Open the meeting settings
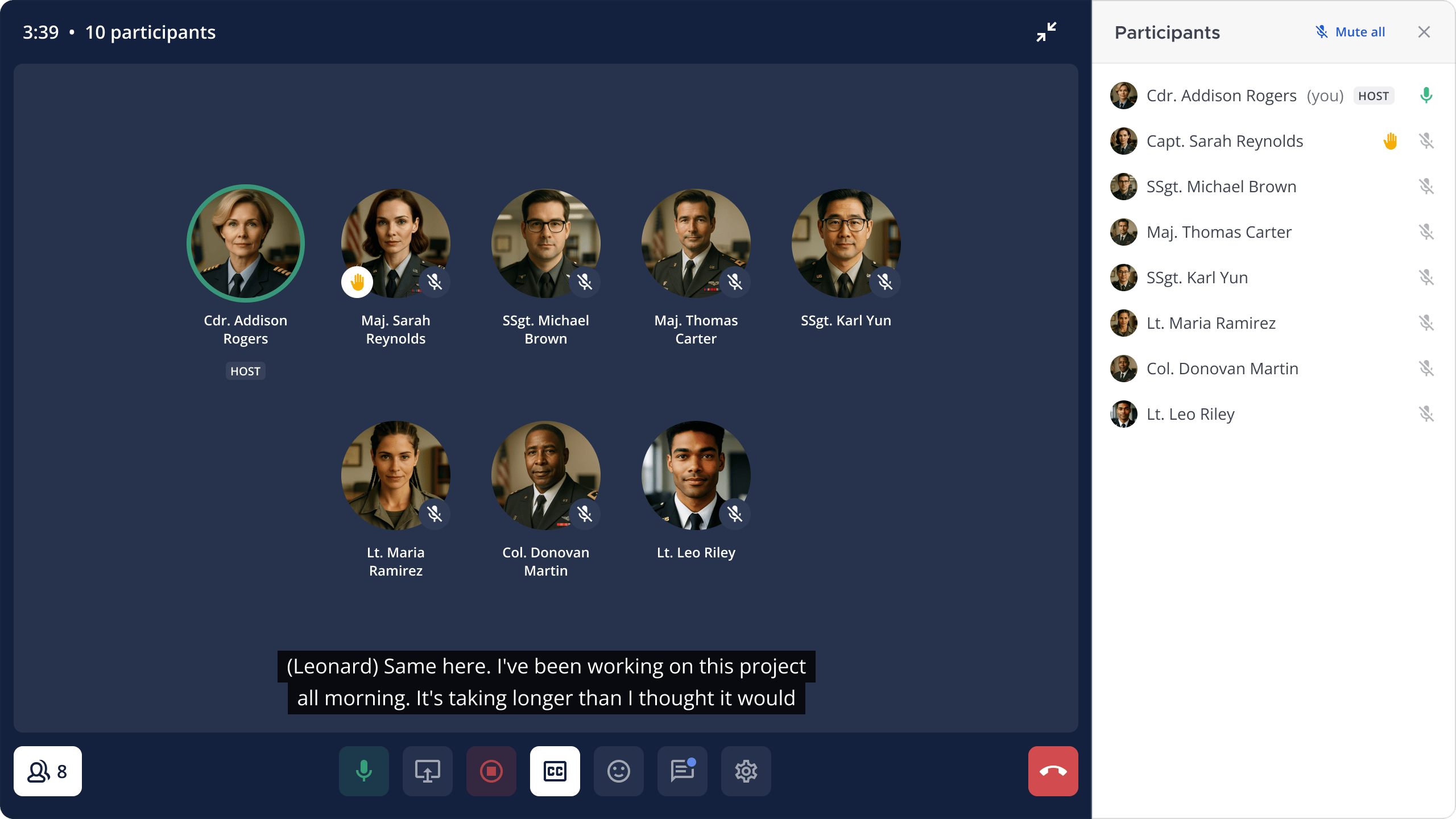 click(746, 771)
